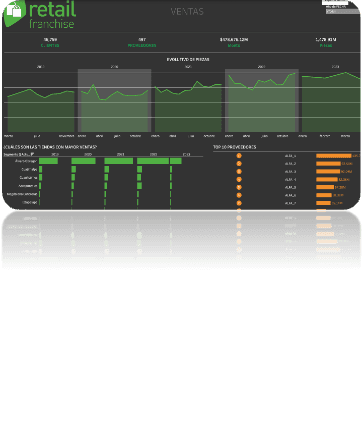Click the orange bar for ALM_2

tap(328, 164)
